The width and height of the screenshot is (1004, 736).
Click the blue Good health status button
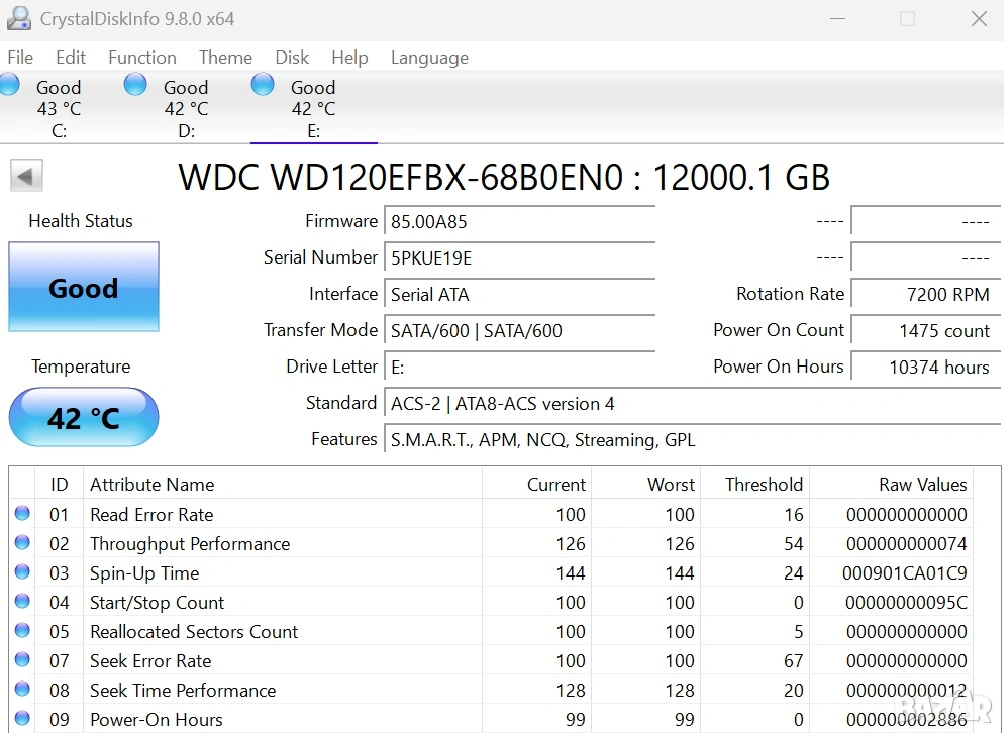[x=84, y=287]
